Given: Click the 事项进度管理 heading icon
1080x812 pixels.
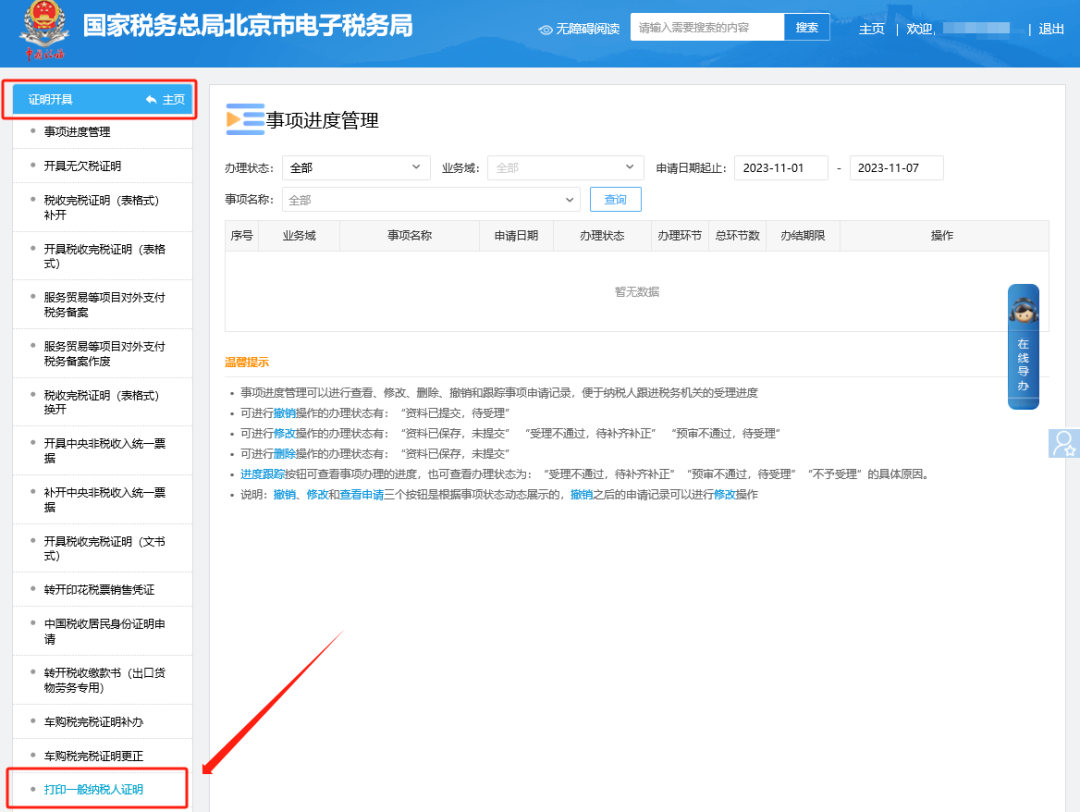Looking at the screenshot, I should 244,120.
